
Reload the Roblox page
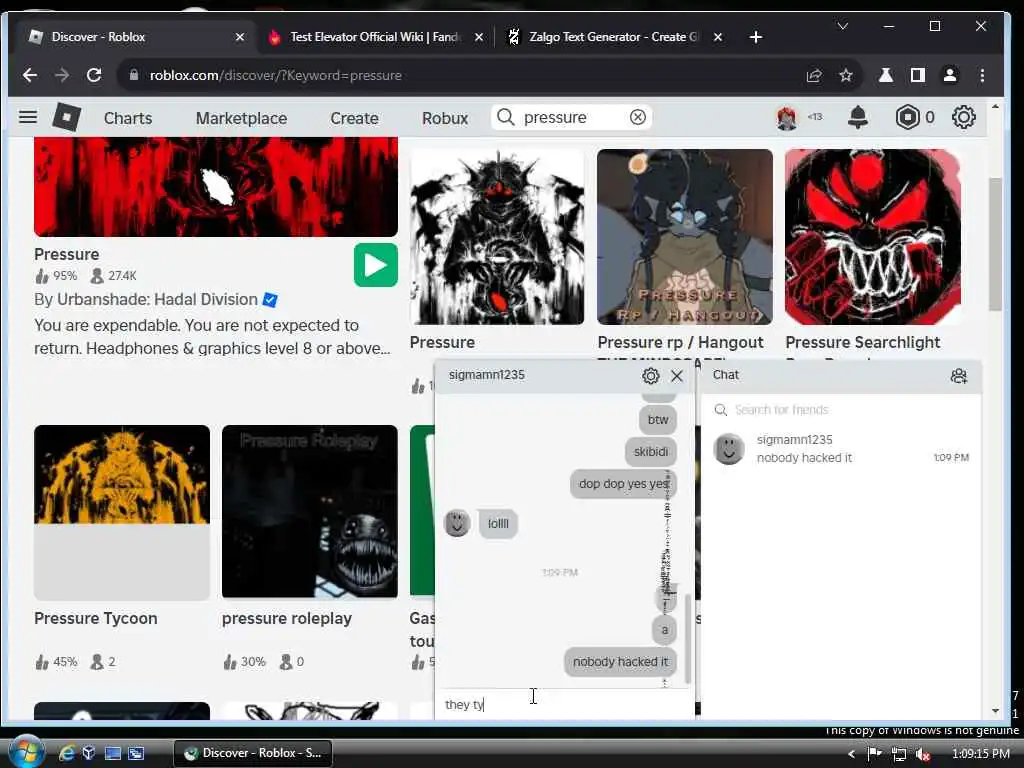(94, 75)
